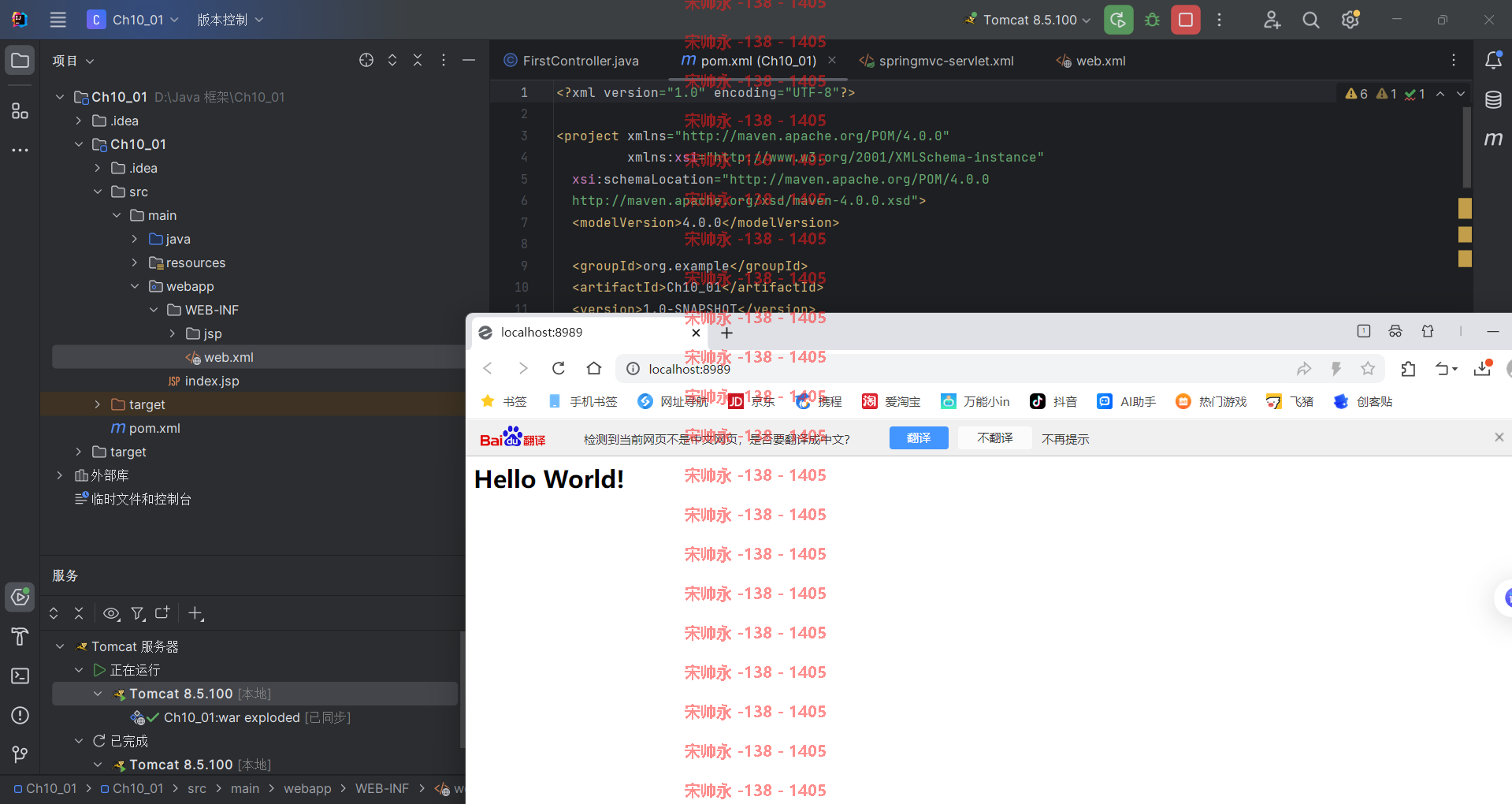Add service with plus icon
This screenshot has width=1512, height=804.
coord(195,613)
